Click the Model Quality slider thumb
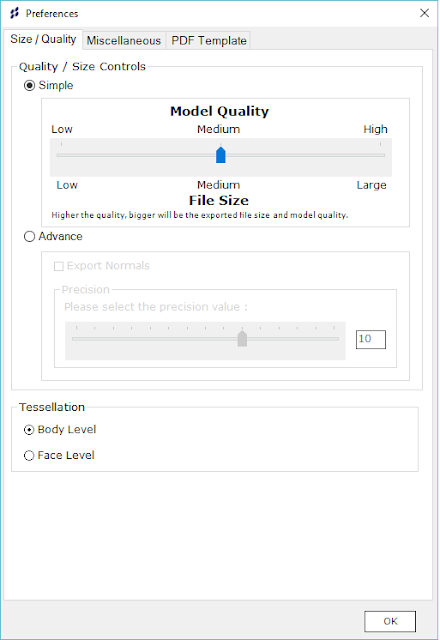 221,155
